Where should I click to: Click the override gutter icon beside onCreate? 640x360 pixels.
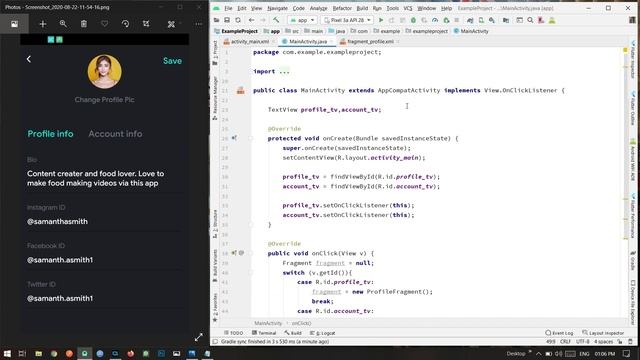[234, 138]
